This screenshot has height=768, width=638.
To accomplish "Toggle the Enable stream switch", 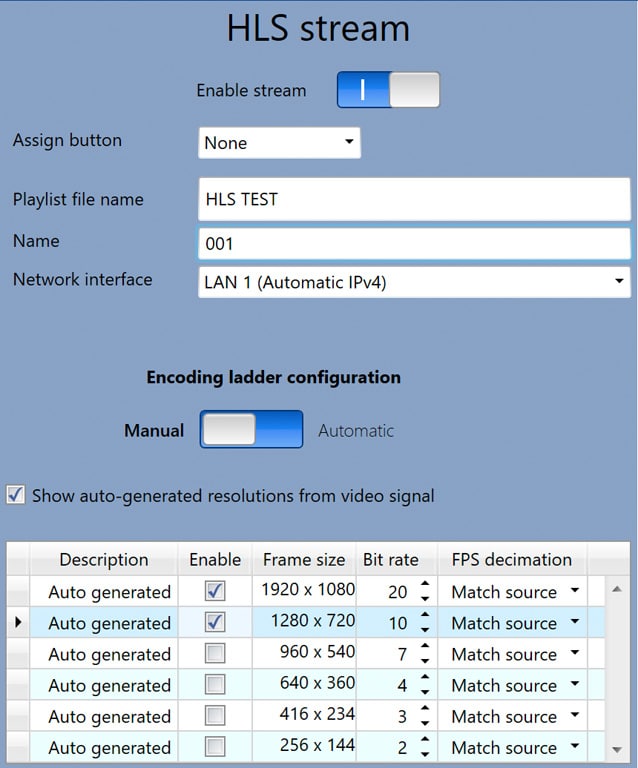I will tap(388, 90).
